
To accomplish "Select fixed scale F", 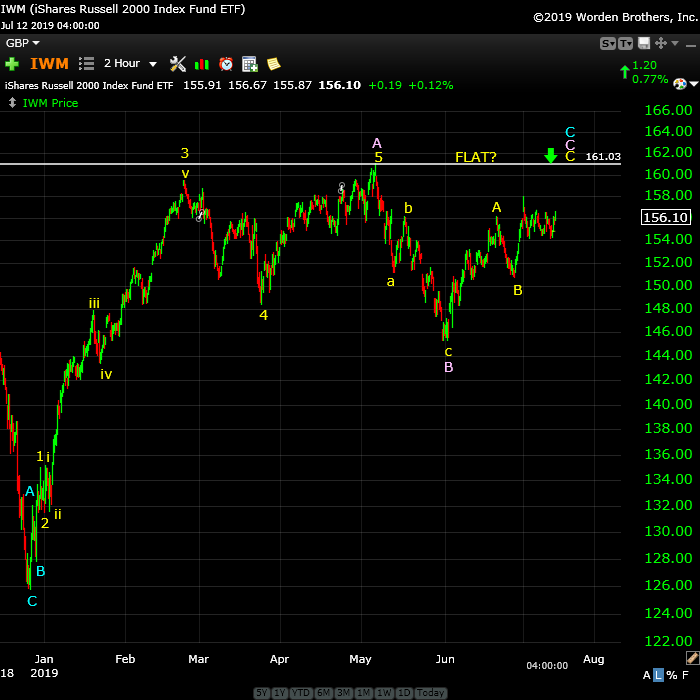I will [685, 675].
